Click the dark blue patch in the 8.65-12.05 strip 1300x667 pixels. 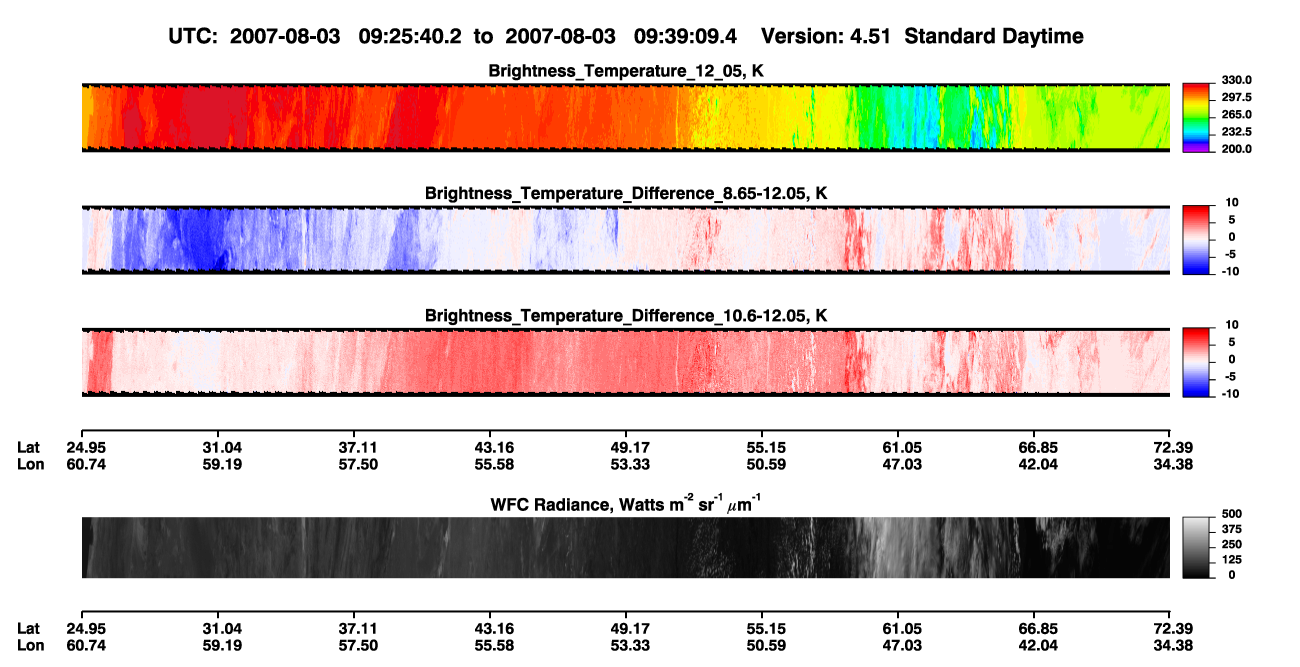(x=205, y=240)
